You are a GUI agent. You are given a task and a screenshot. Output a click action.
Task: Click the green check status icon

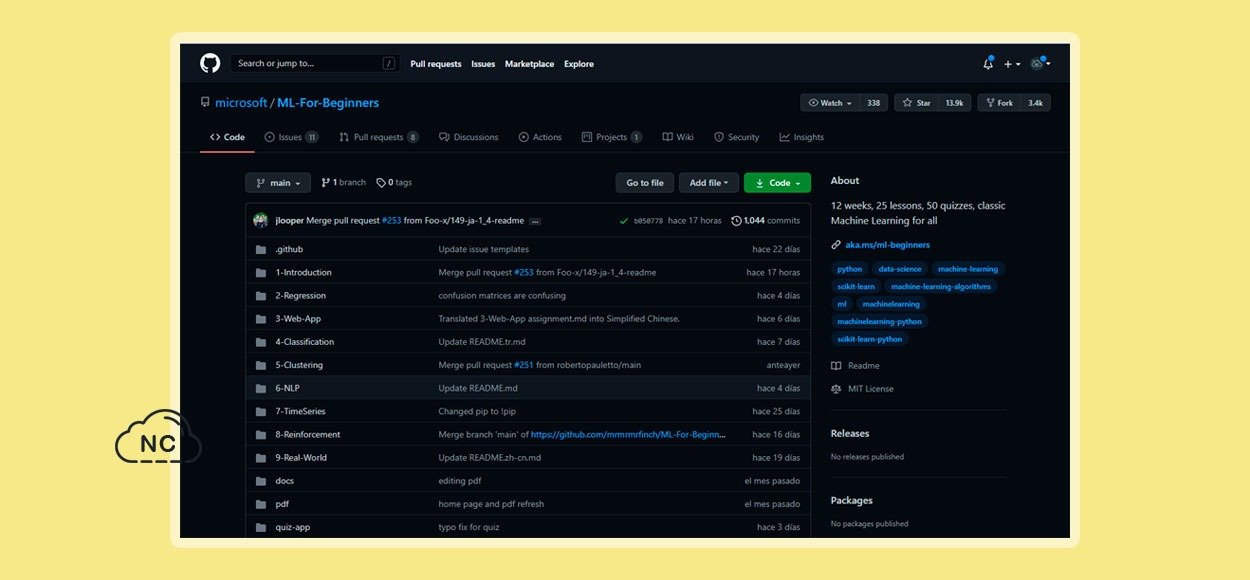(x=624, y=221)
